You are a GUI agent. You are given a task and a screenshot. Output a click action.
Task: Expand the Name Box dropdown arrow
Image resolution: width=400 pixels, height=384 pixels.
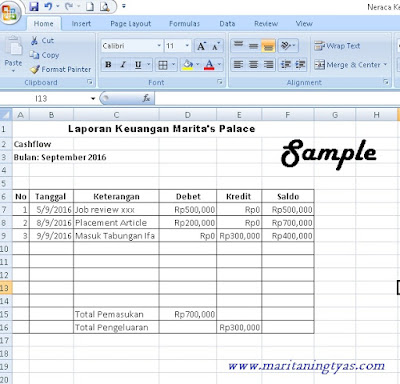click(93, 98)
